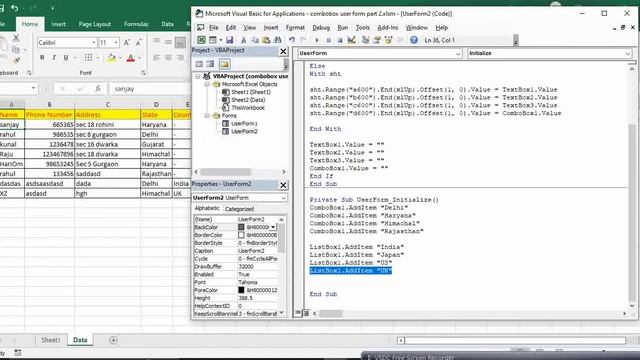This screenshot has height=360, width=640.
Task: Click the Reset stop icon
Action: pyautogui.click(x=340, y=40)
